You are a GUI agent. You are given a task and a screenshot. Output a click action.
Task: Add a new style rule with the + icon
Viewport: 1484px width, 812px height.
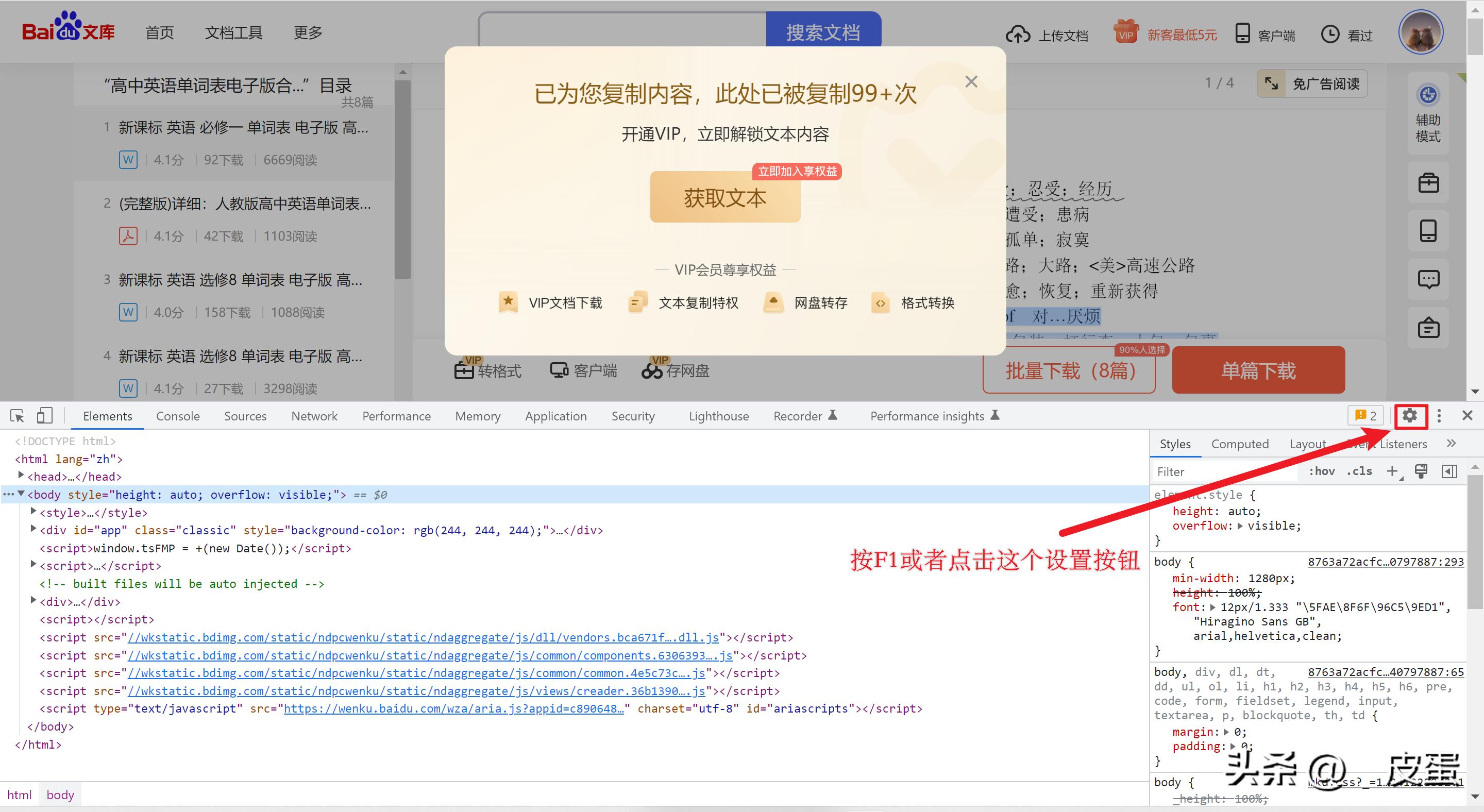click(1392, 471)
